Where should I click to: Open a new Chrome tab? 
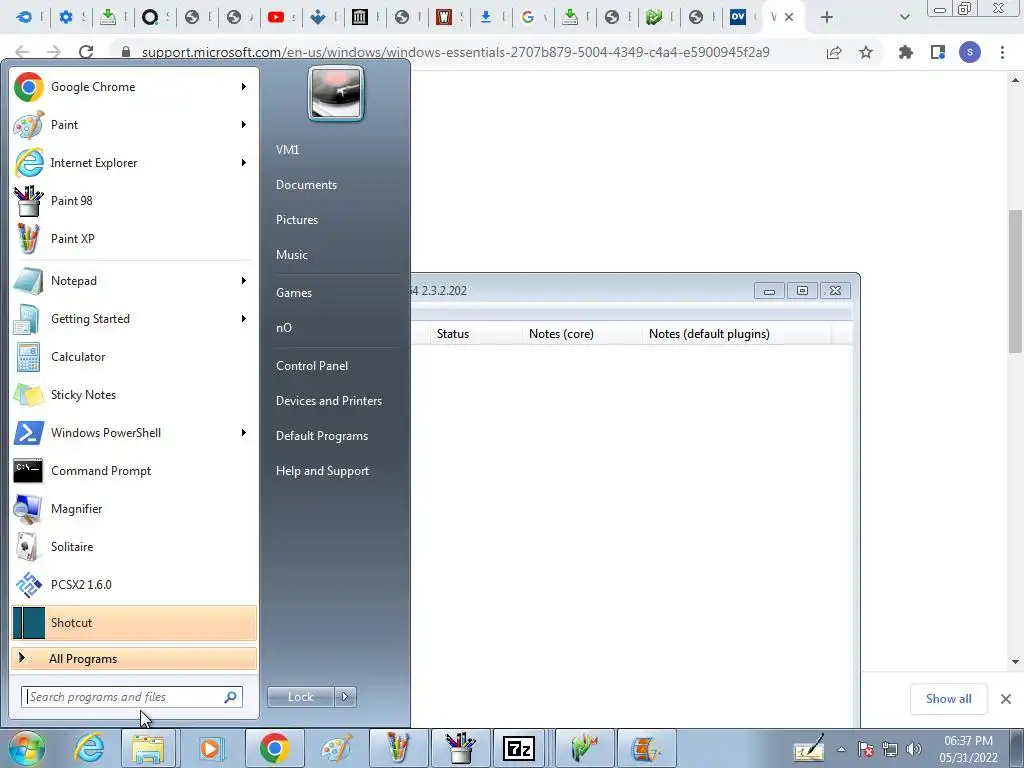pyautogui.click(x=827, y=17)
